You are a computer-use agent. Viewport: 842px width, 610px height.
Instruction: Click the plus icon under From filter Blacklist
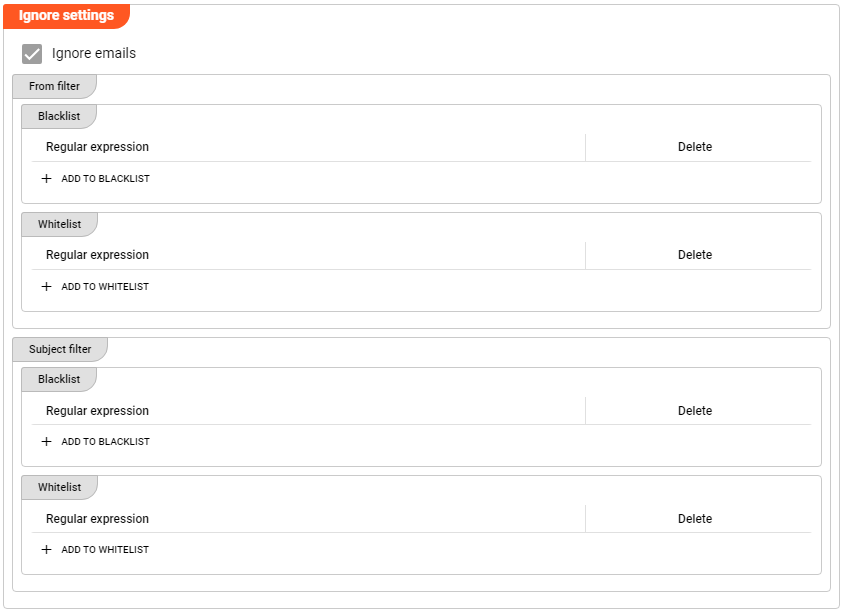click(46, 179)
